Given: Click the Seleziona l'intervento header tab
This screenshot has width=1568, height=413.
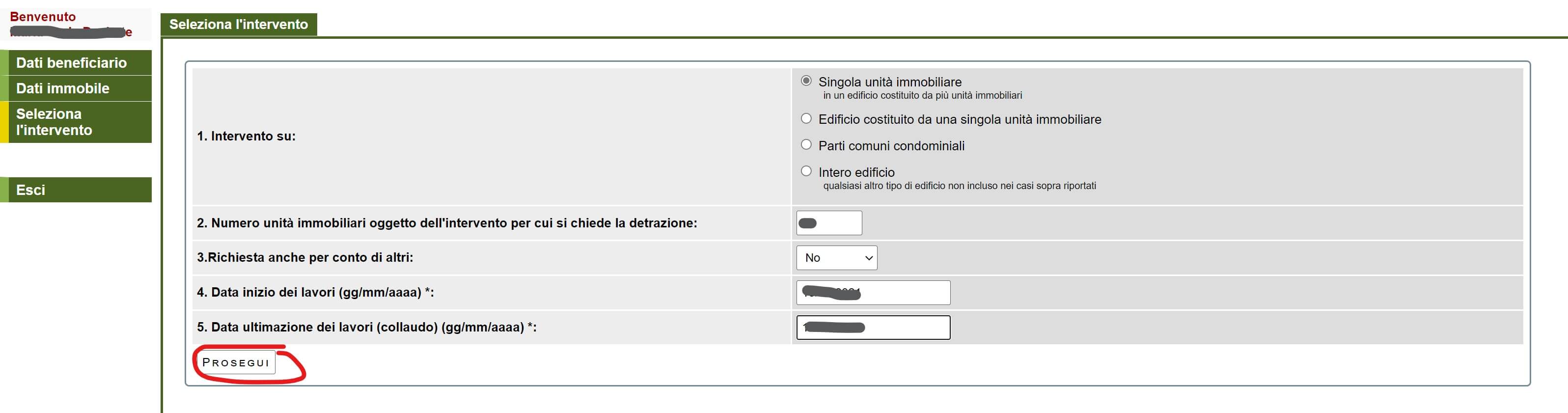Looking at the screenshot, I should [x=239, y=25].
